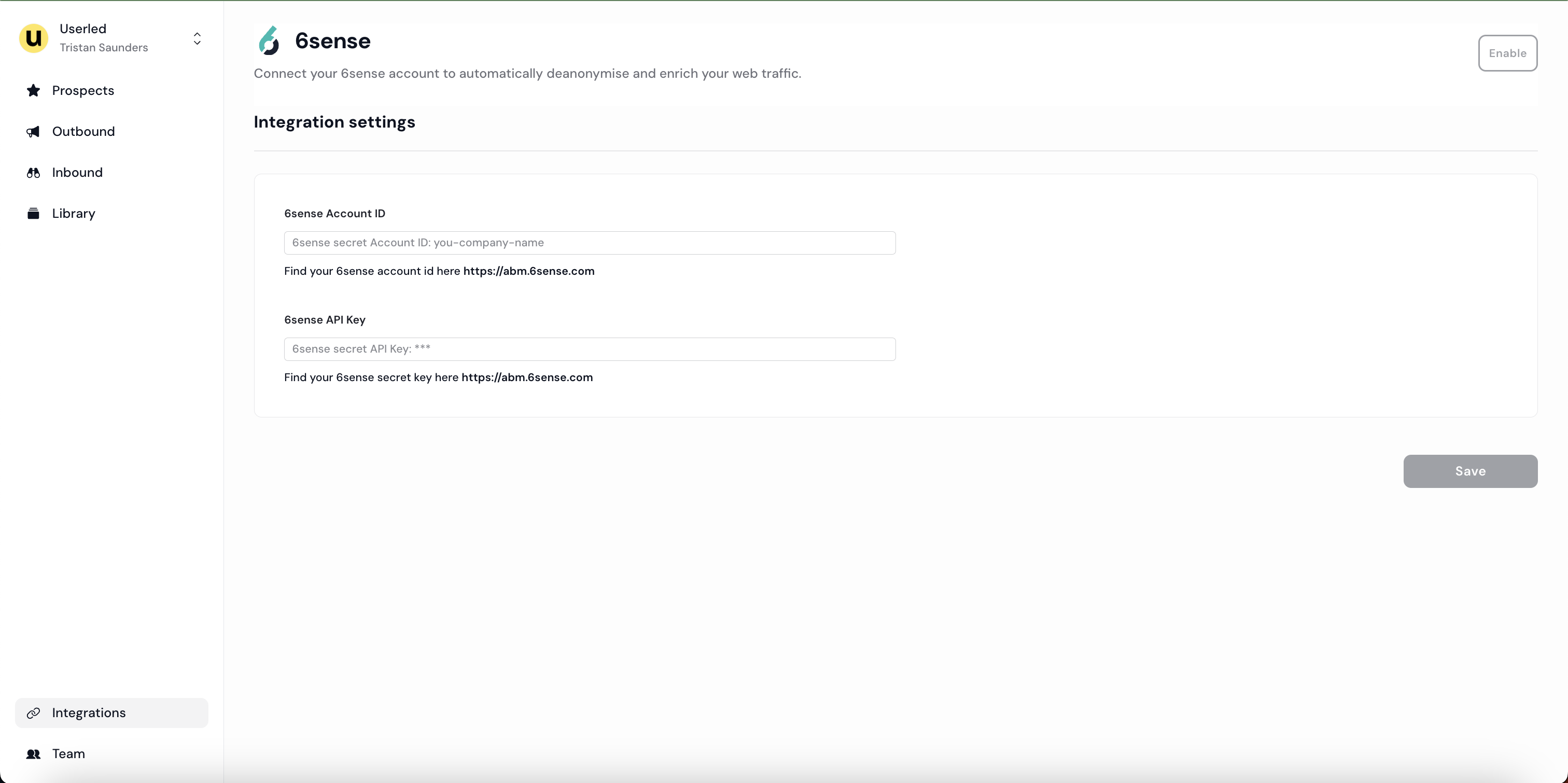Click the 6sense logo icon
Image resolution: width=1568 pixels, height=783 pixels.
click(269, 41)
